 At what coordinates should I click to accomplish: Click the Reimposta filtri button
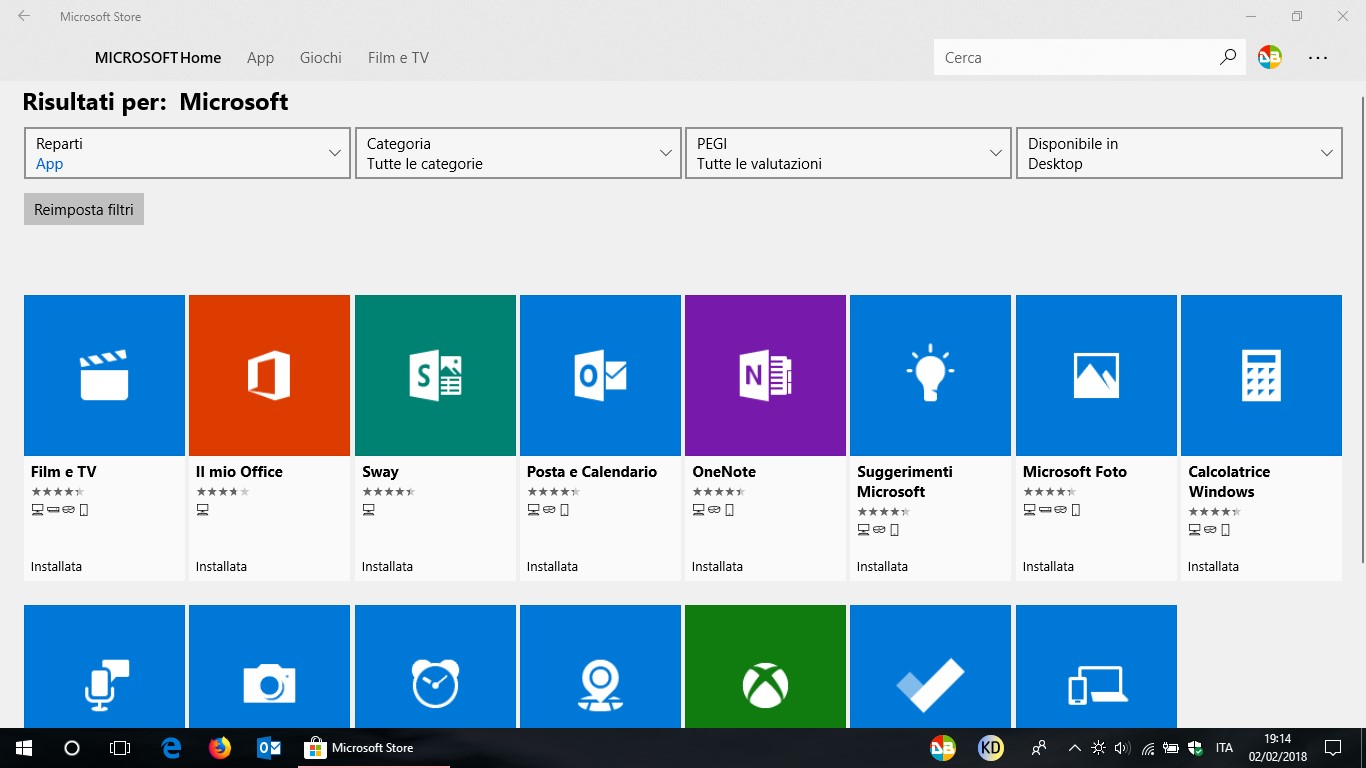(x=84, y=209)
